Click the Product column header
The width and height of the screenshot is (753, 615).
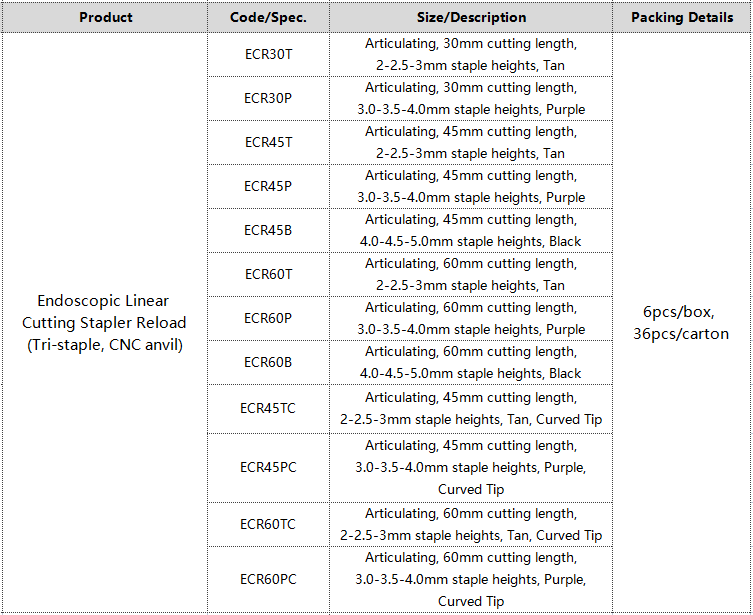(x=105, y=17)
